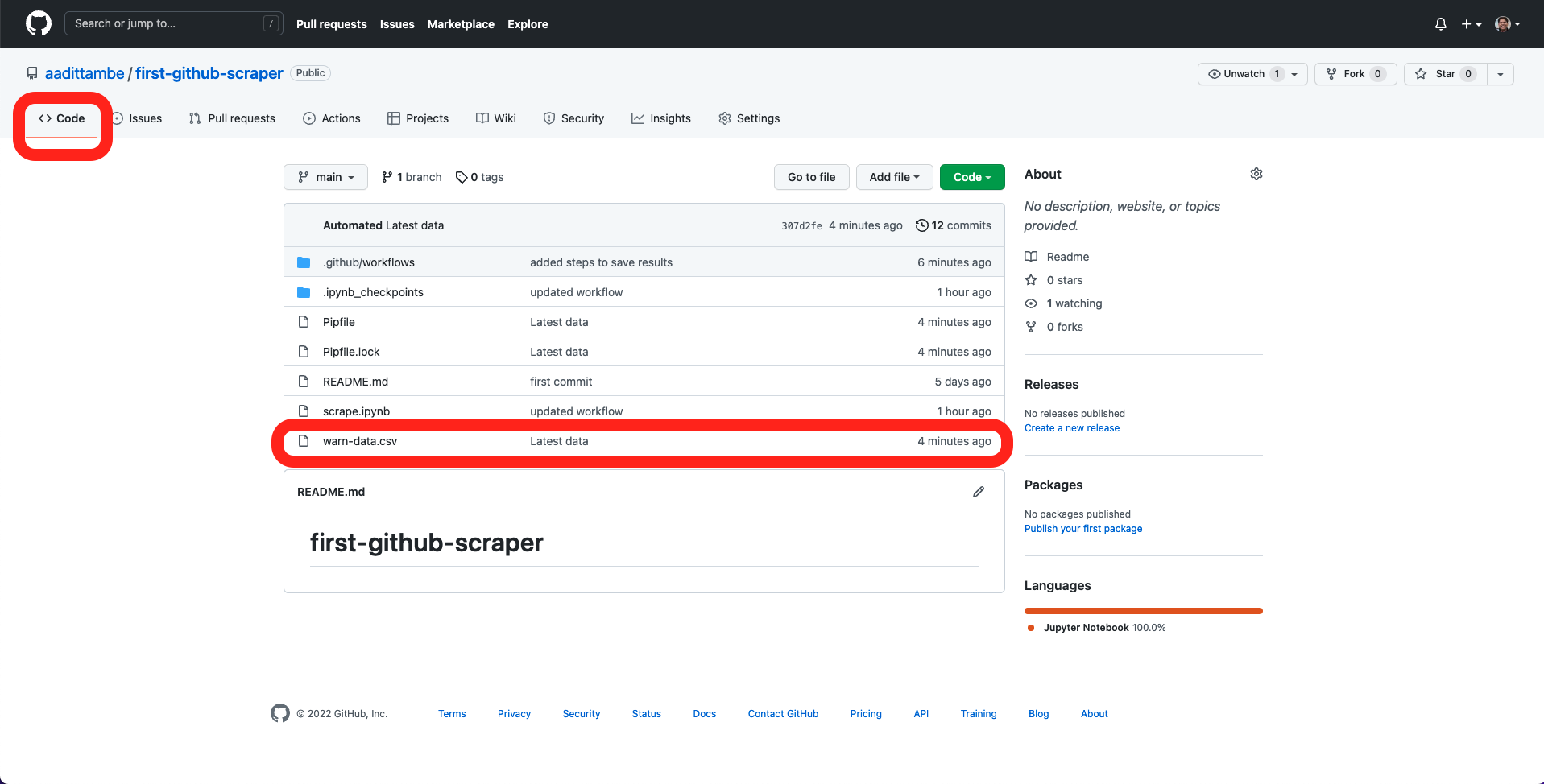Click the file icon for Pipfile
Viewport: 1544px width, 784px height.
304,322
